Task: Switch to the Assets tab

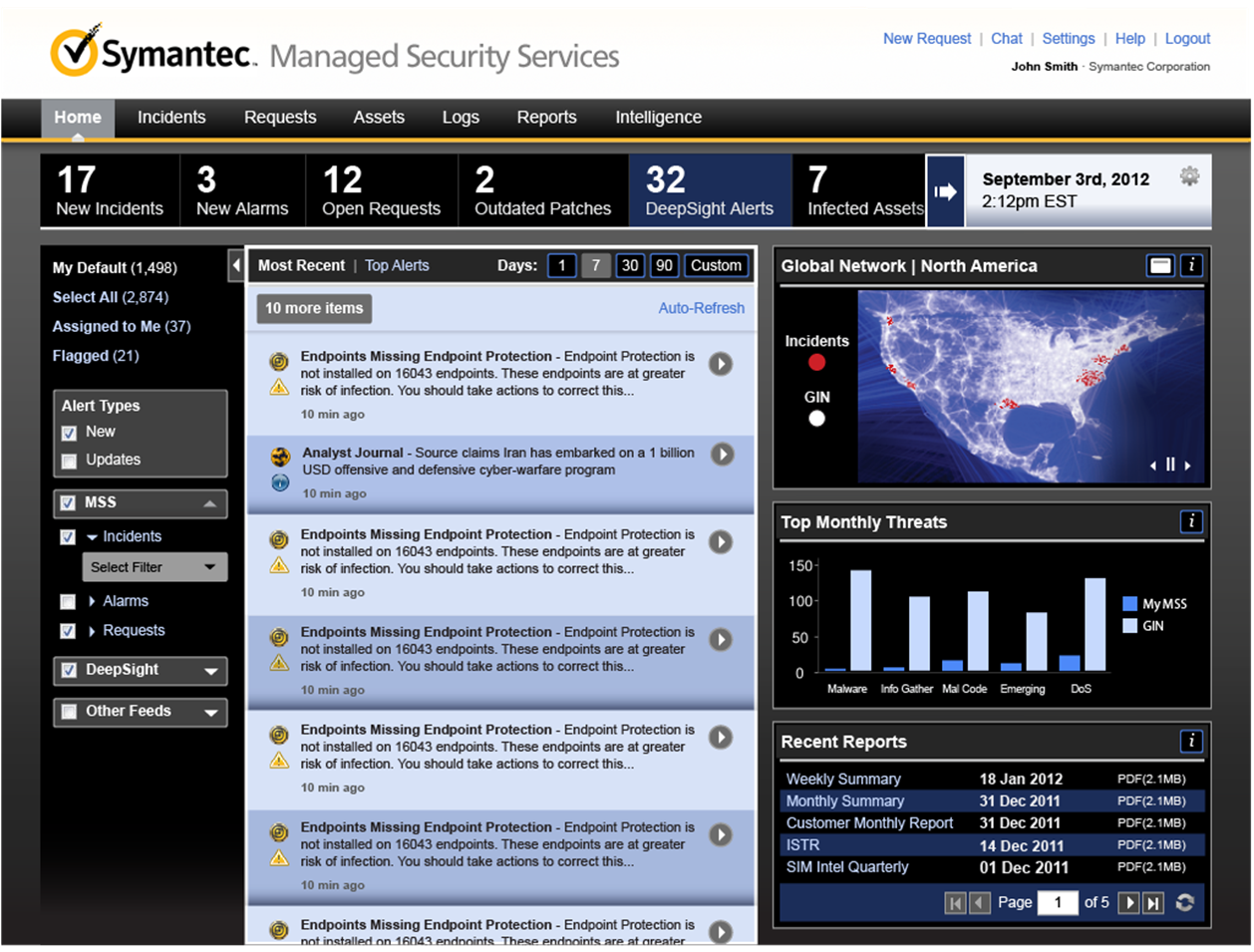Action: (379, 118)
